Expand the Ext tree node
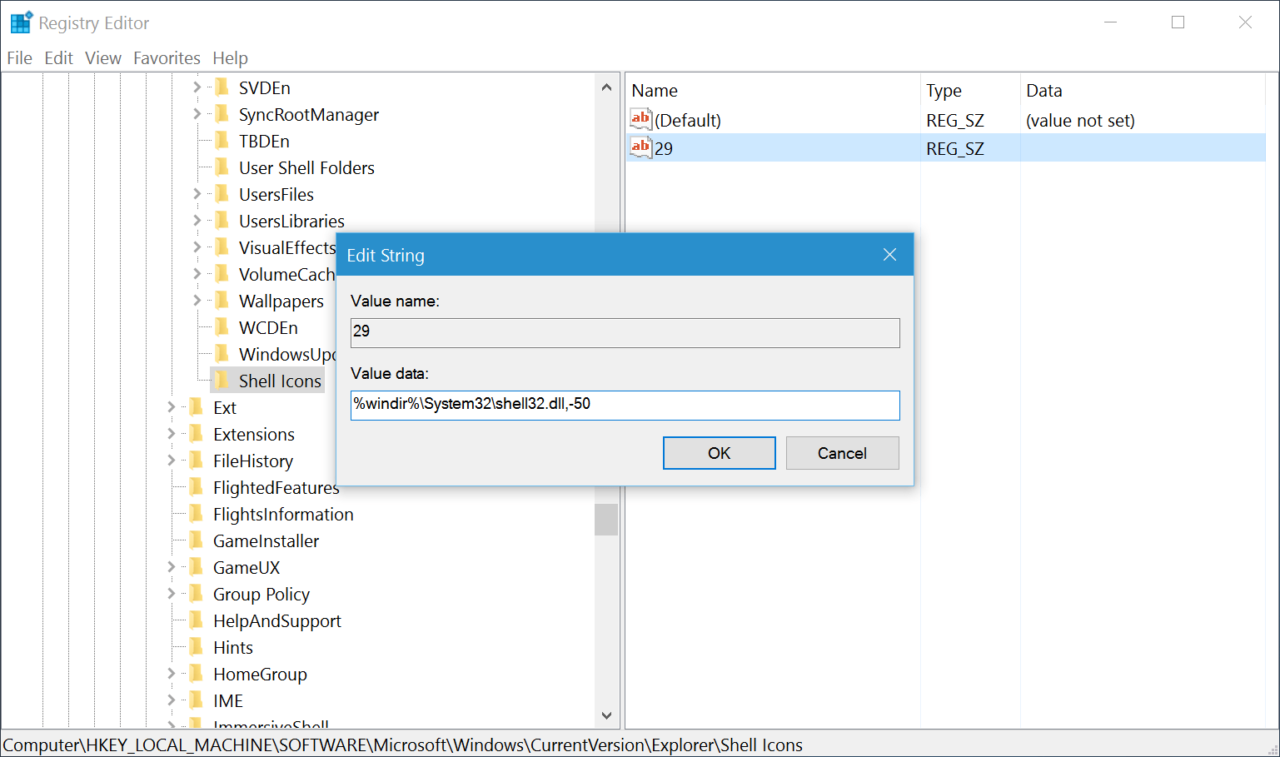Screen dimensions: 1280x757 pos(172,407)
